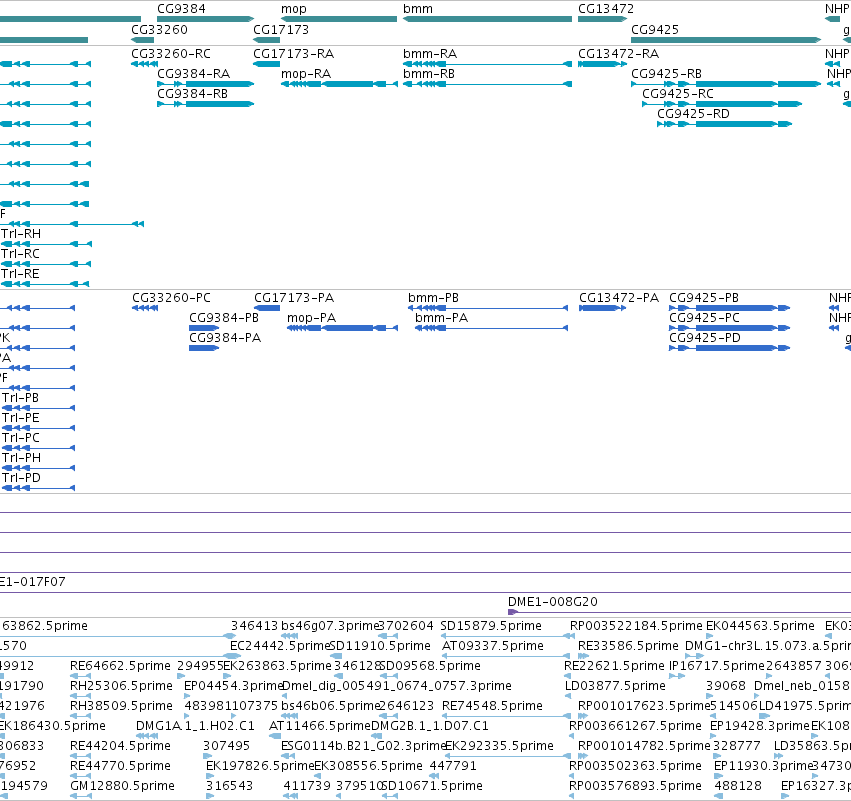Click protein bmm-PB
This screenshot has height=801, width=851.
tap(434, 298)
